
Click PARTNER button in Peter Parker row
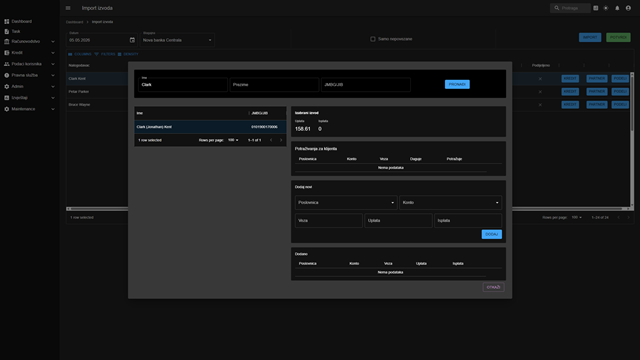597,91
